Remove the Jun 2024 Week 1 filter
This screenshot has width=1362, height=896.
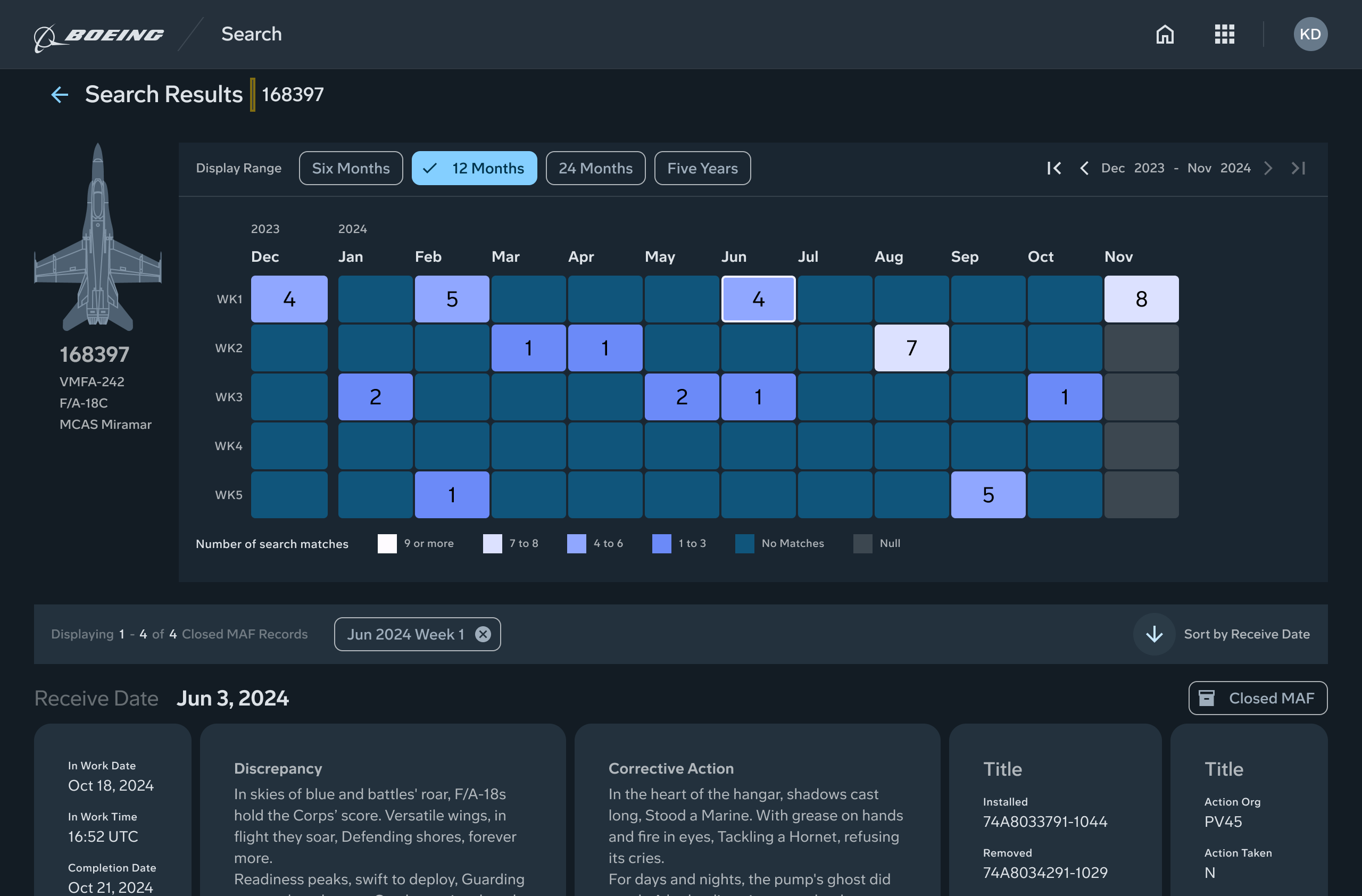483,634
